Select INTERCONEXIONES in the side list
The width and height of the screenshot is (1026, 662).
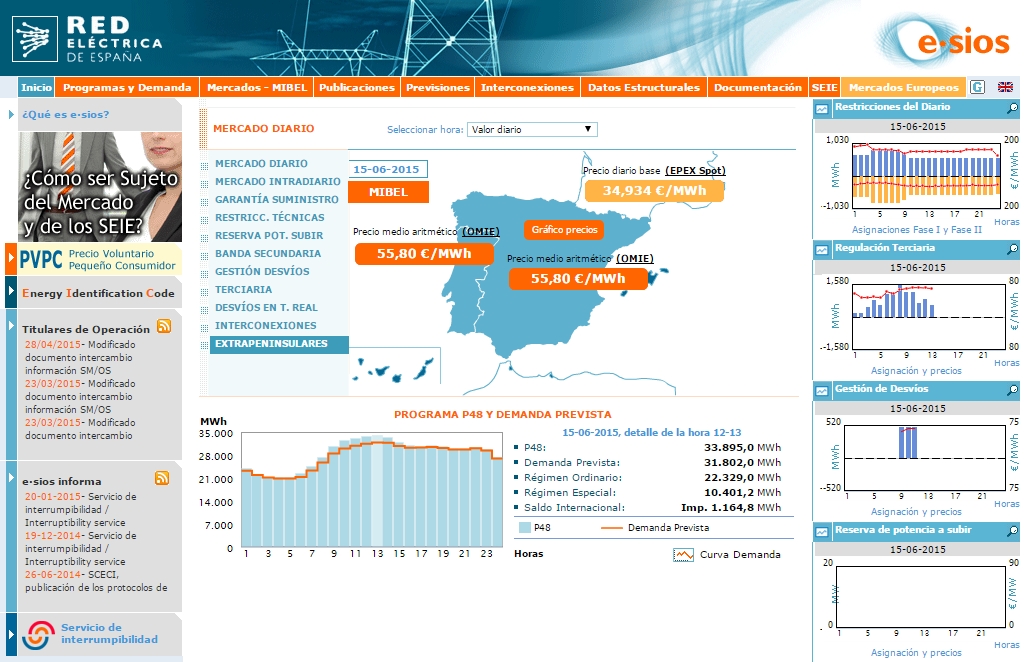pyautogui.click(x=266, y=325)
